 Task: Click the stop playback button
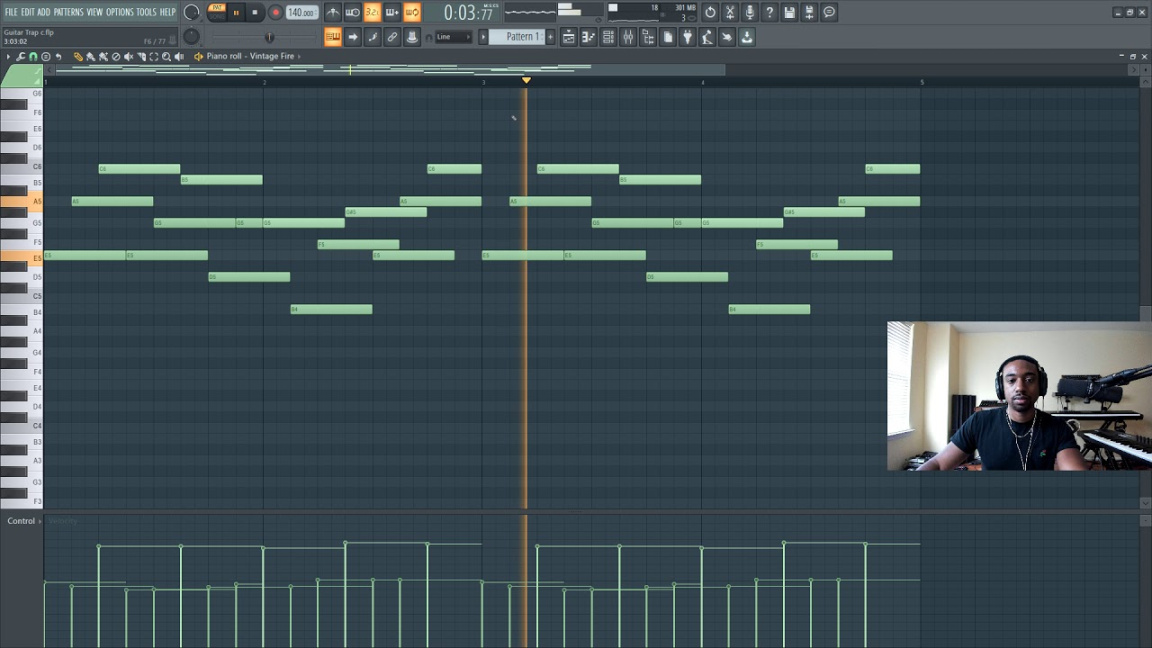point(255,12)
